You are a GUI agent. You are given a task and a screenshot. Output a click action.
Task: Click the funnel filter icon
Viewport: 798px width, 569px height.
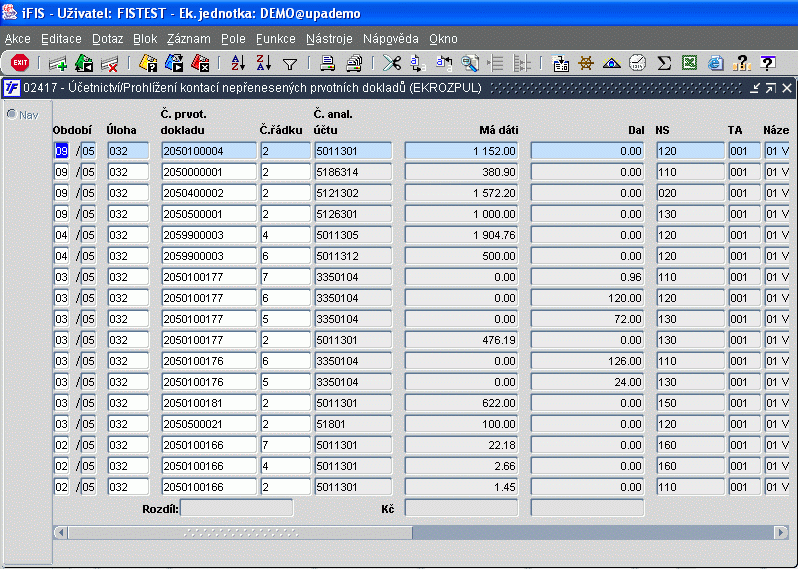(289, 63)
